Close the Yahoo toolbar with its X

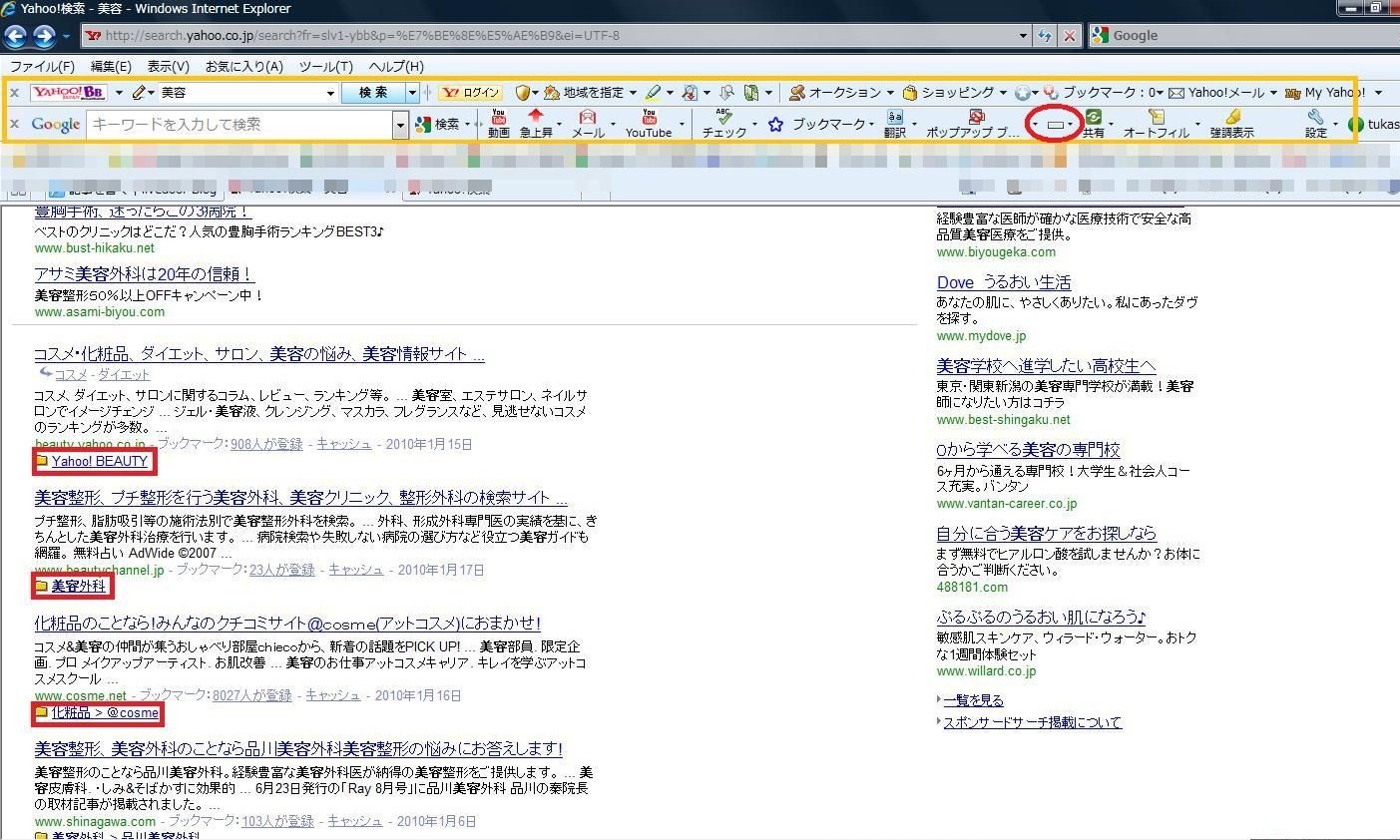coord(14,93)
